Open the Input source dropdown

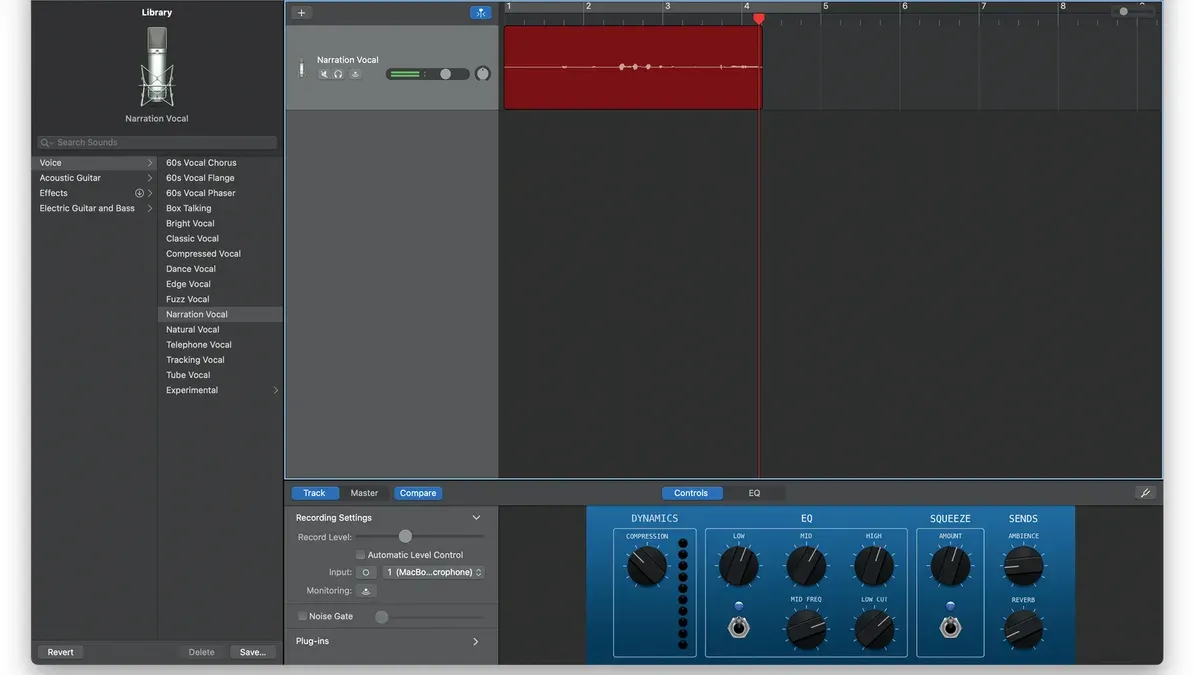coord(435,572)
